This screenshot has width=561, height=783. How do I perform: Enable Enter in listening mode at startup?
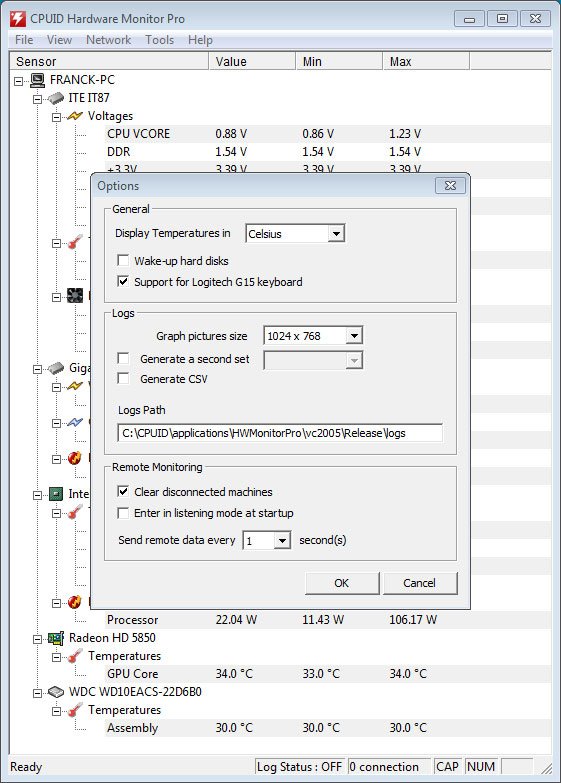click(x=123, y=512)
